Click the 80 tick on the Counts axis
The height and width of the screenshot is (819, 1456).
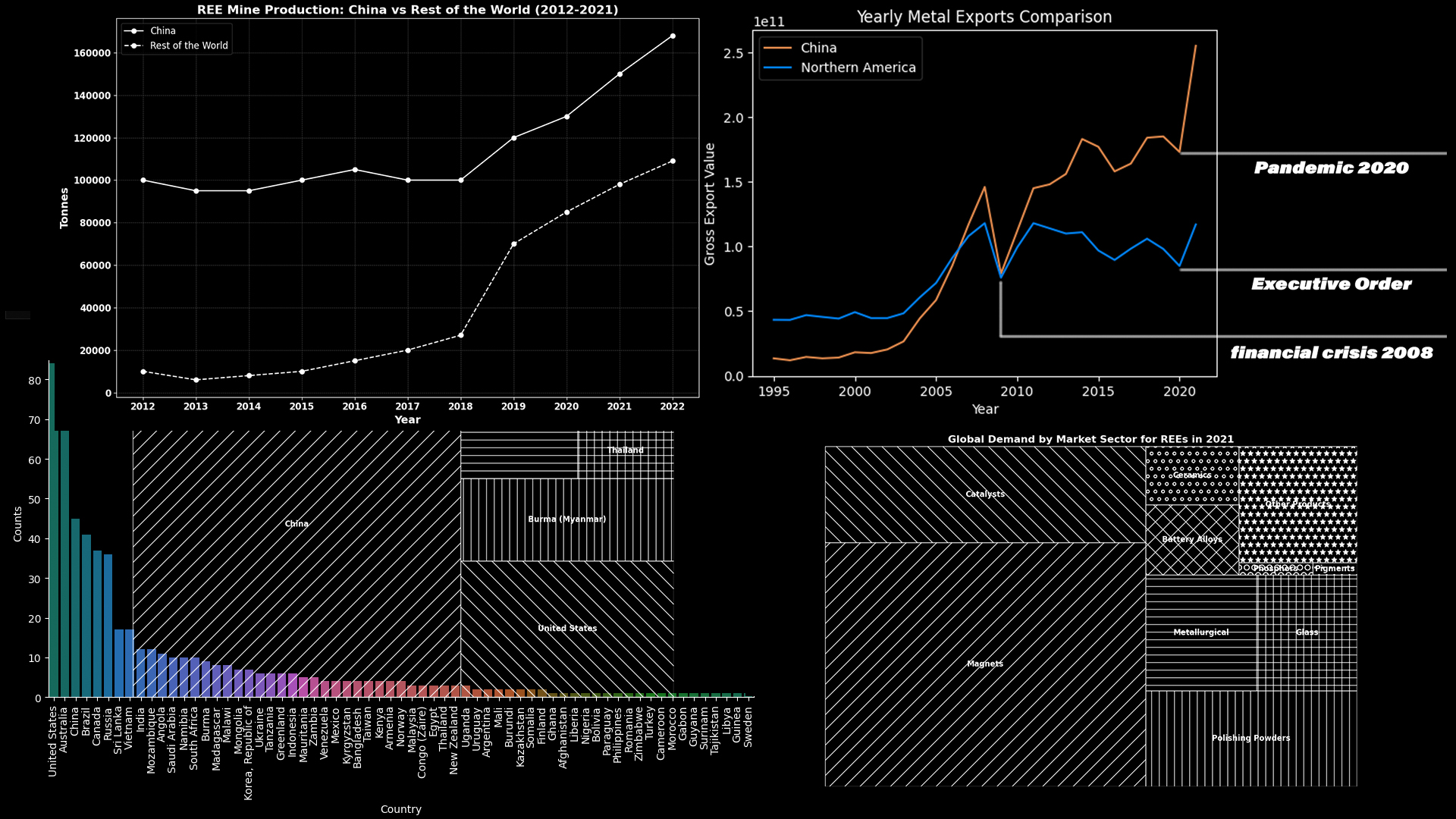point(35,381)
